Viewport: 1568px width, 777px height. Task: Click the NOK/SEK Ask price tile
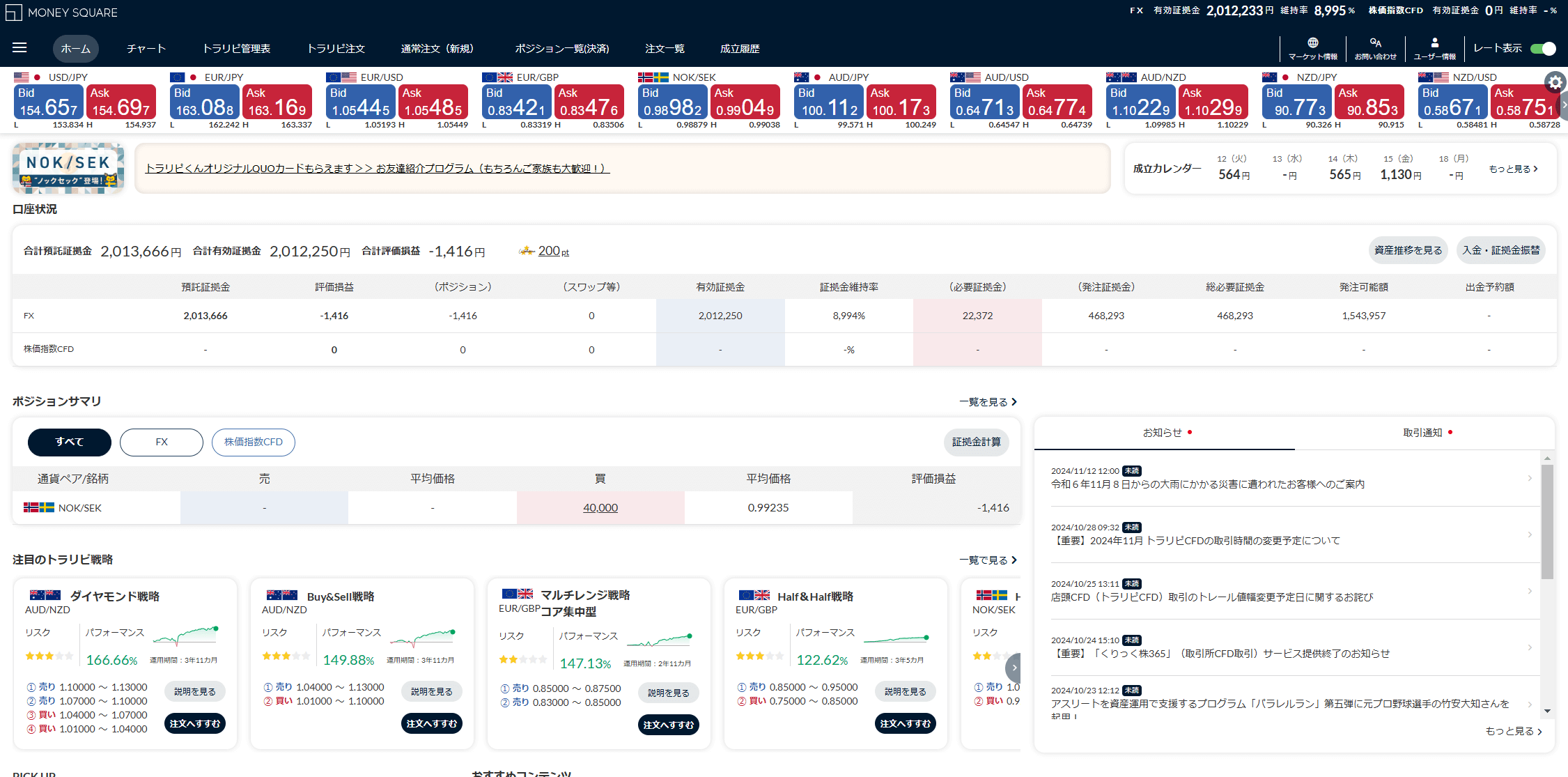(745, 102)
